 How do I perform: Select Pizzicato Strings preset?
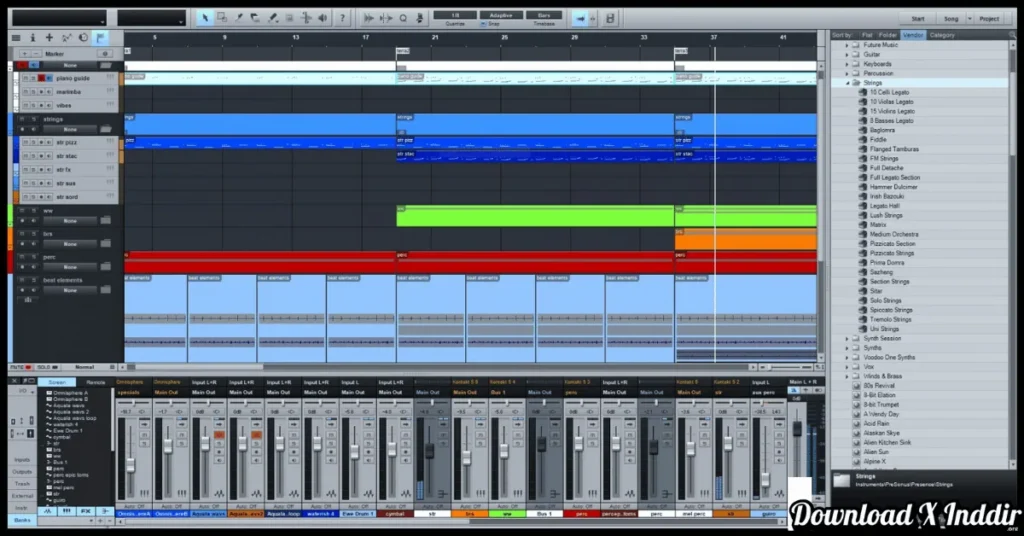[x=891, y=253]
